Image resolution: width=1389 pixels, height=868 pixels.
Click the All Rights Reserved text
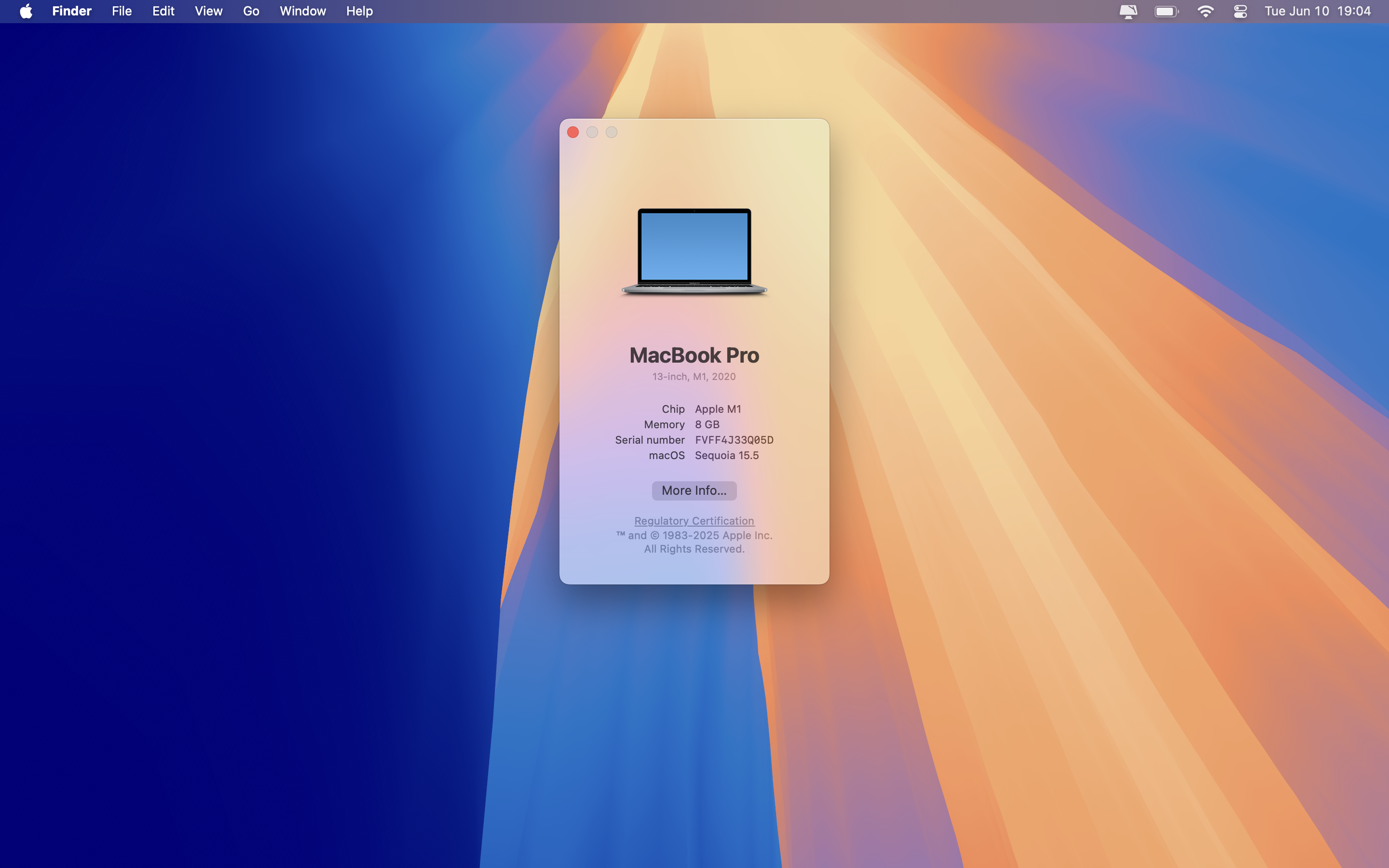[x=694, y=549]
